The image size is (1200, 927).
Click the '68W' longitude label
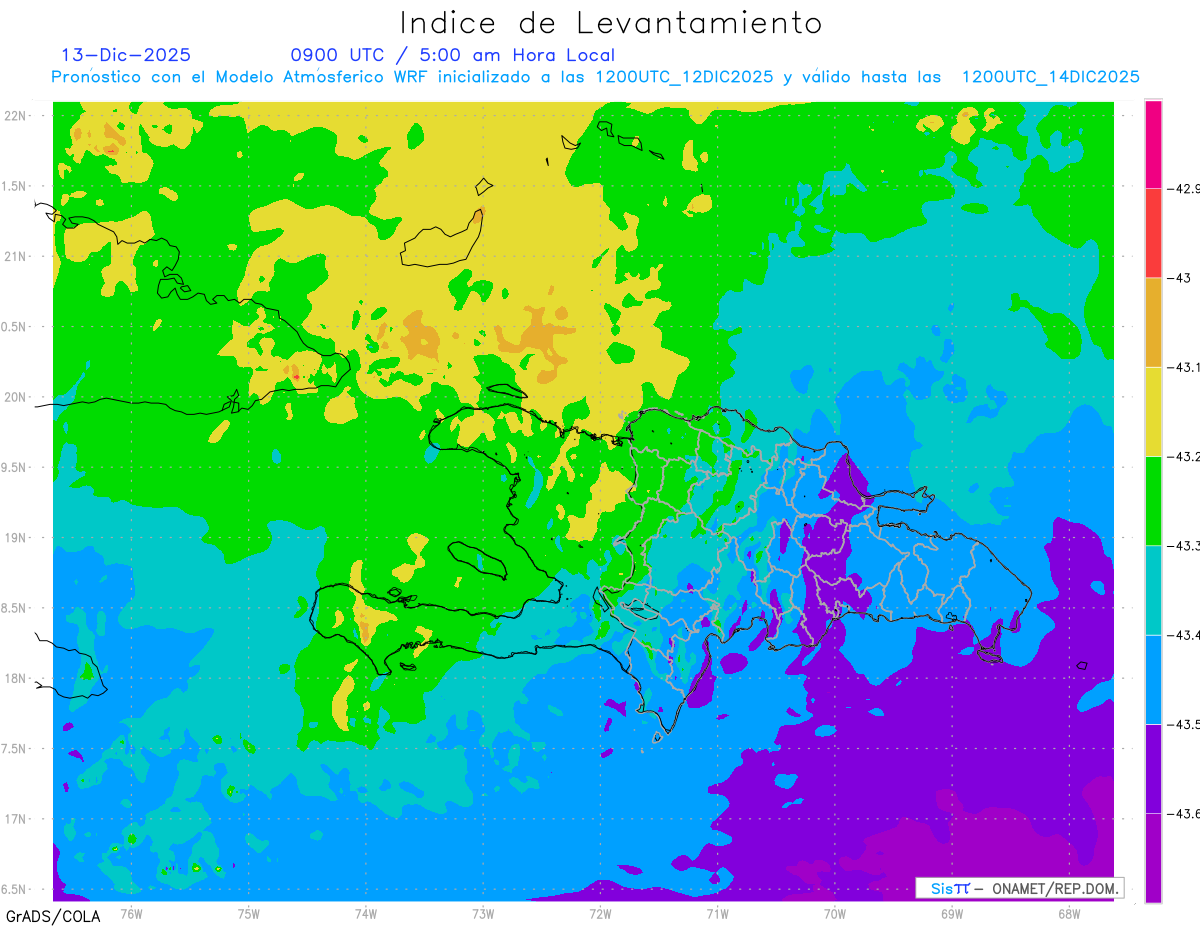click(1069, 914)
